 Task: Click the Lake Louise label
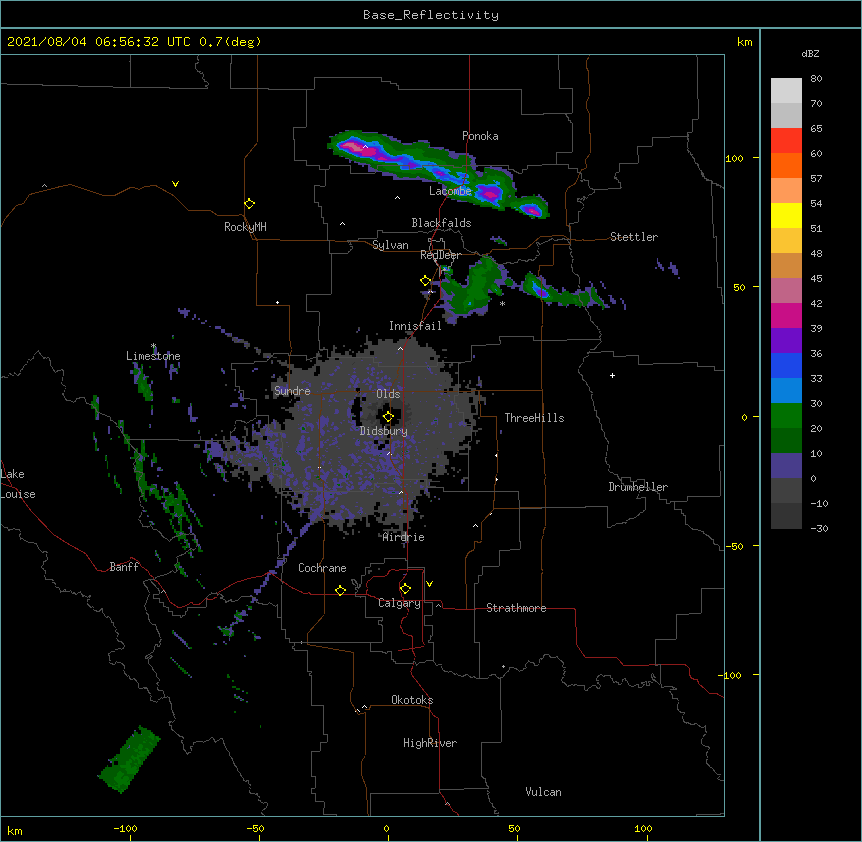pos(17,484)
